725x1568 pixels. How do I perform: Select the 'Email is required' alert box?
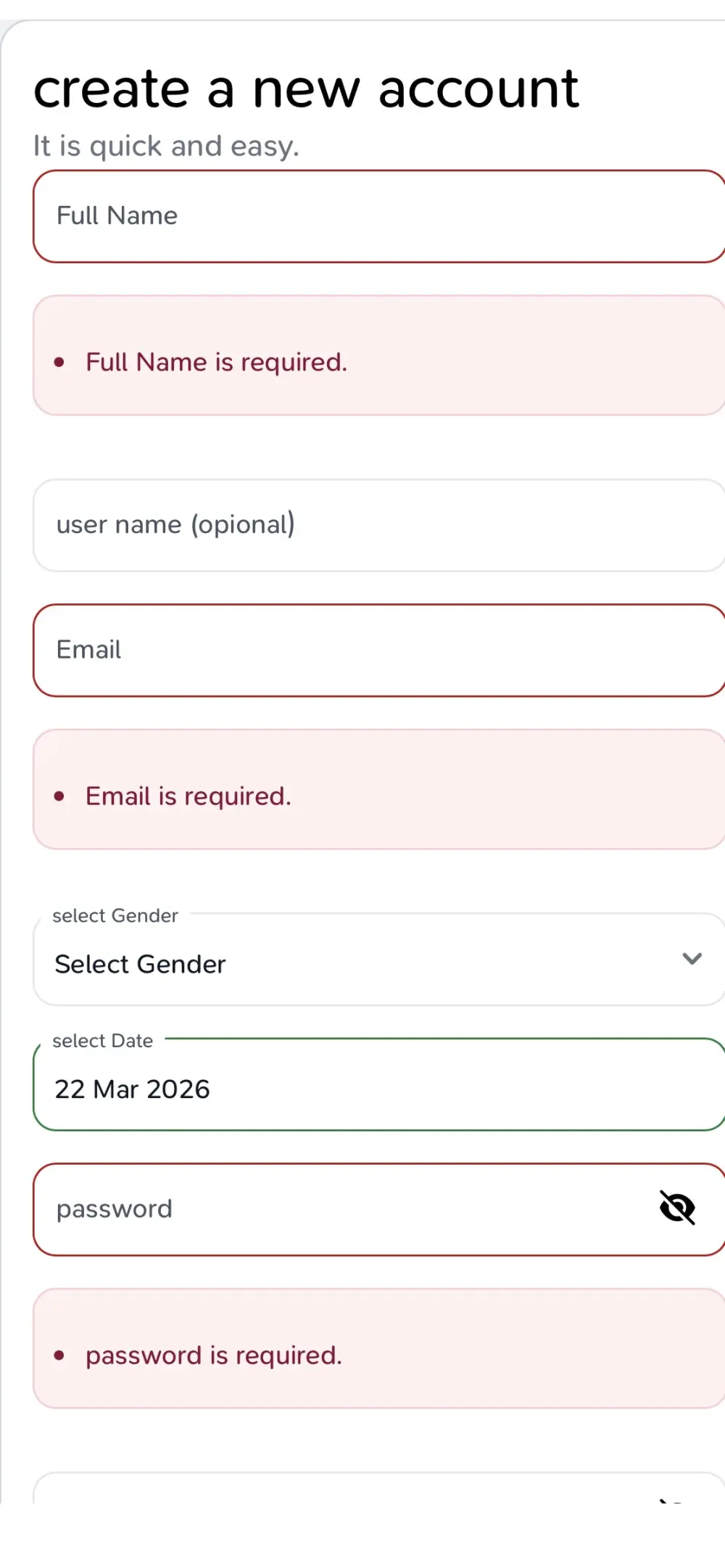[188, 796]
